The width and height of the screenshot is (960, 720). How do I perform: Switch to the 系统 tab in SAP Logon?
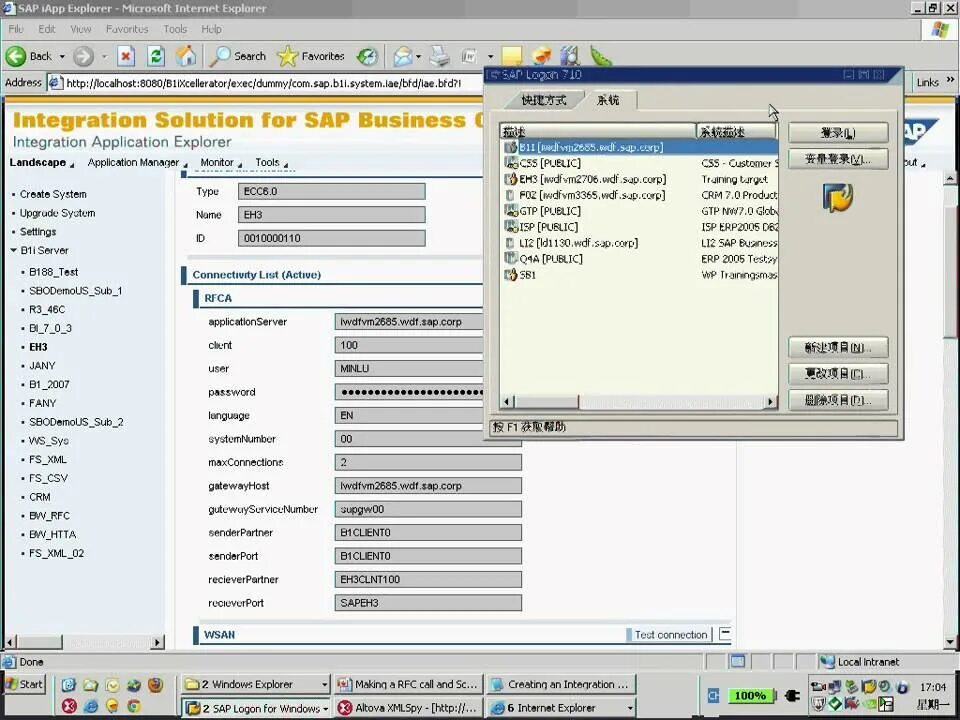tap(608, 100)
